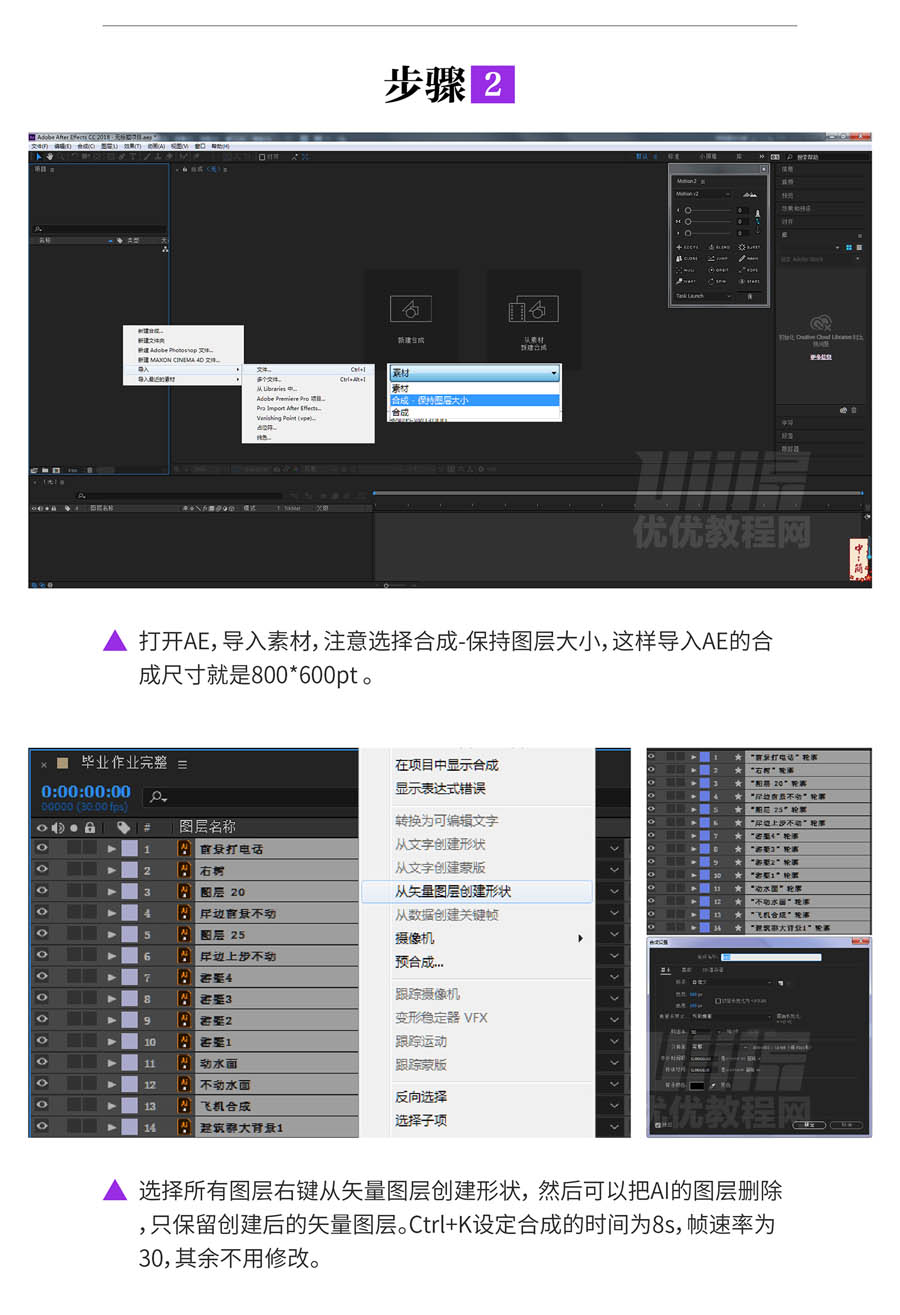Expand layer 不动水面 with its triangle
900x1315 pixels.
pyautogui.click(x=112, y=1084)
